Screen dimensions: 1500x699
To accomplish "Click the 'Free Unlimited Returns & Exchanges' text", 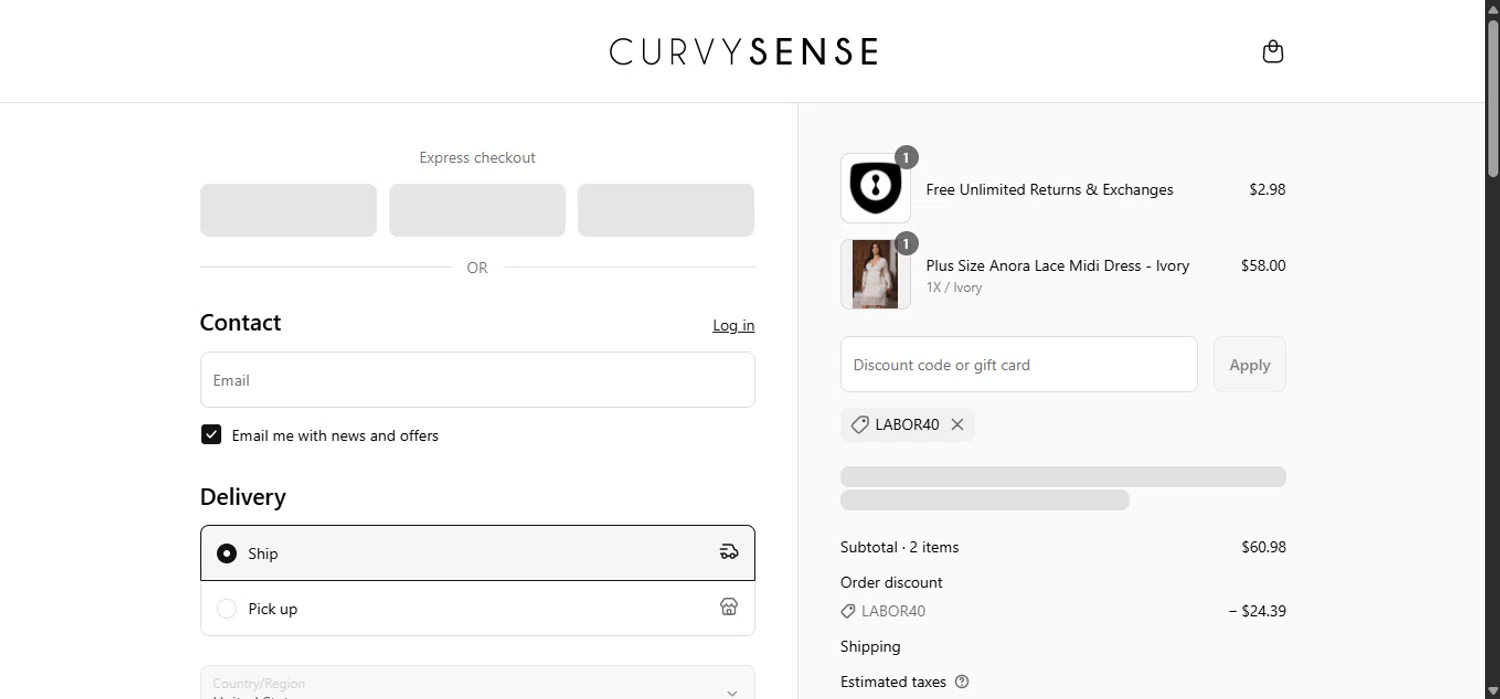I will point(1049,189).
